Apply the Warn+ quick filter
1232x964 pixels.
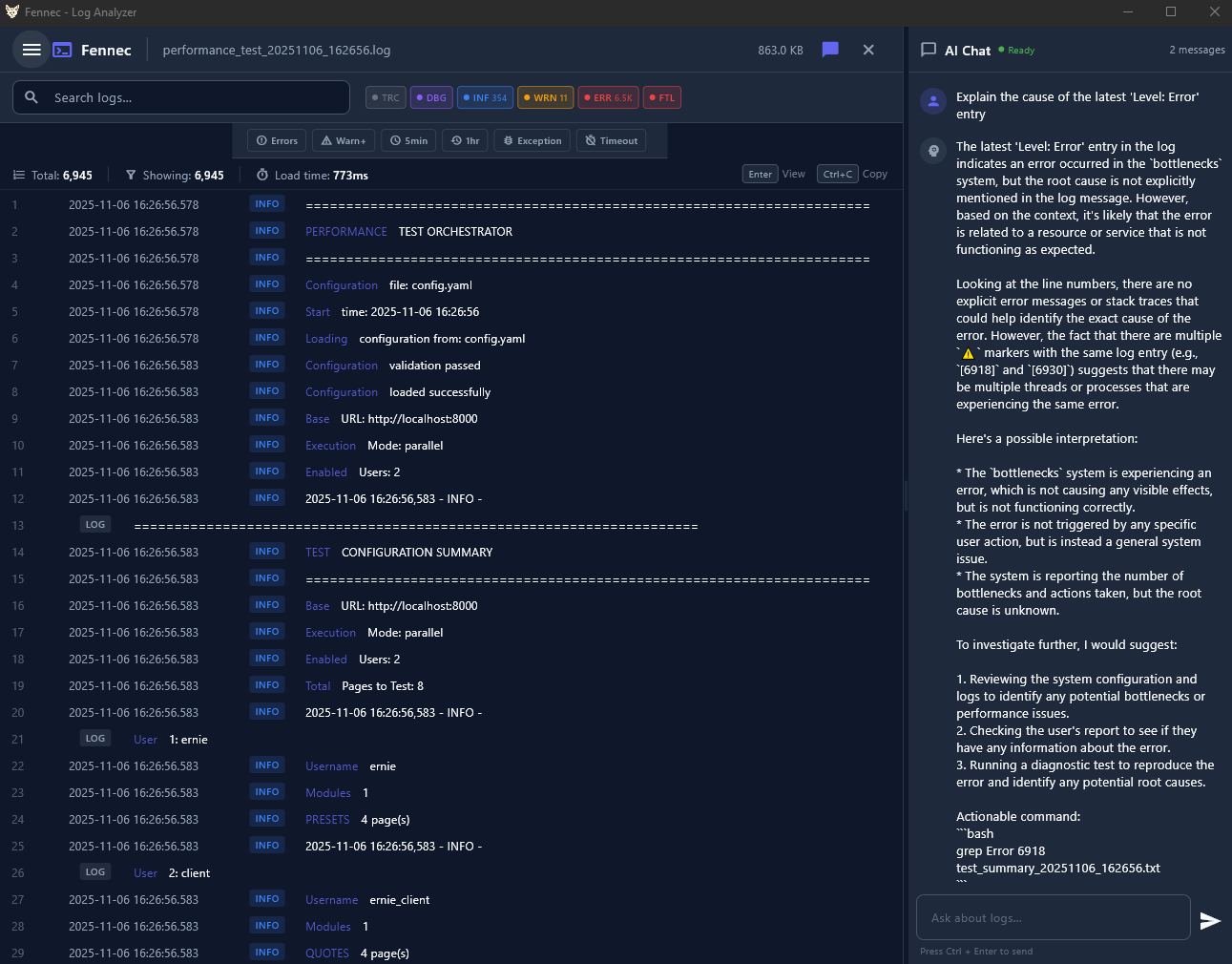[344, 140]
